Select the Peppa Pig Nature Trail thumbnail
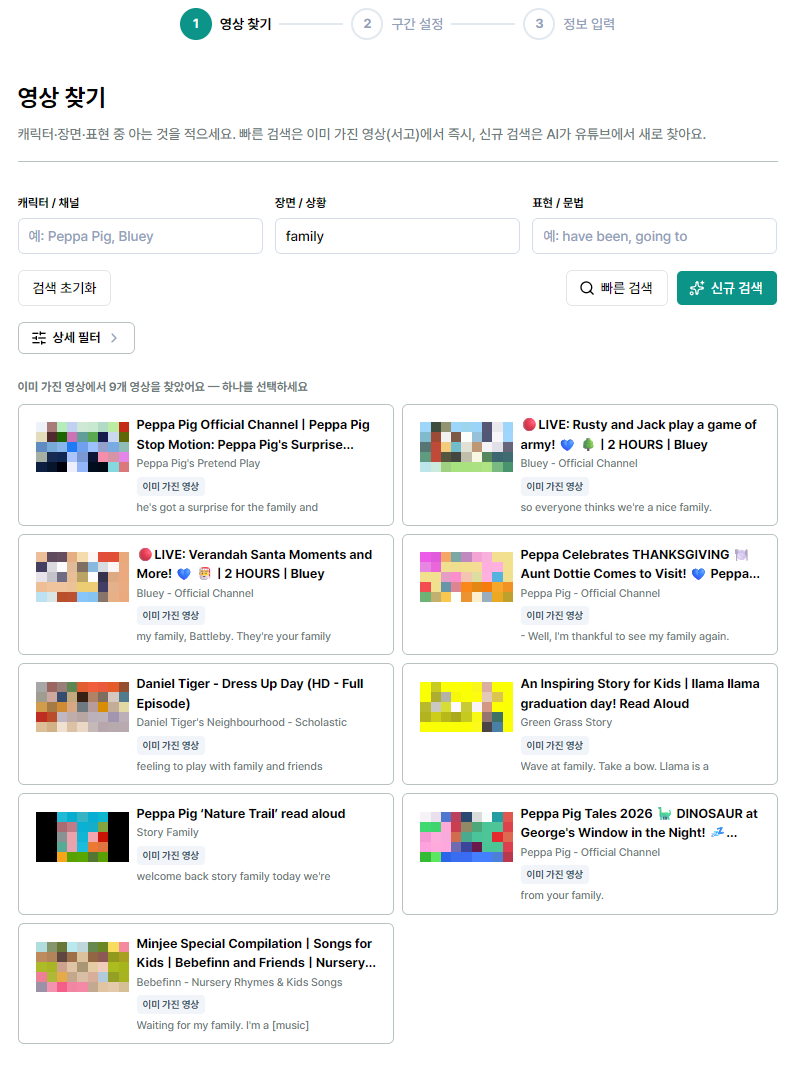 point(82,837)
